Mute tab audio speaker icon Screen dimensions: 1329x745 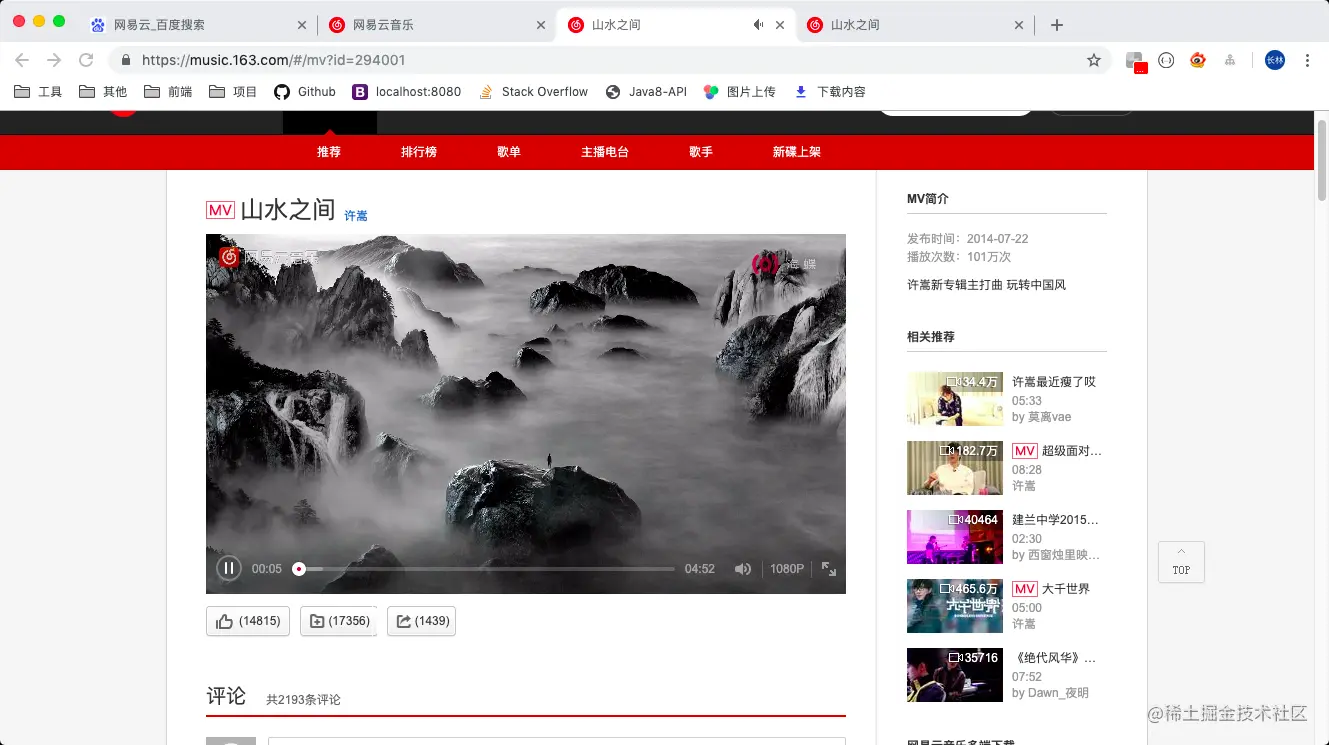coord(759,25)
